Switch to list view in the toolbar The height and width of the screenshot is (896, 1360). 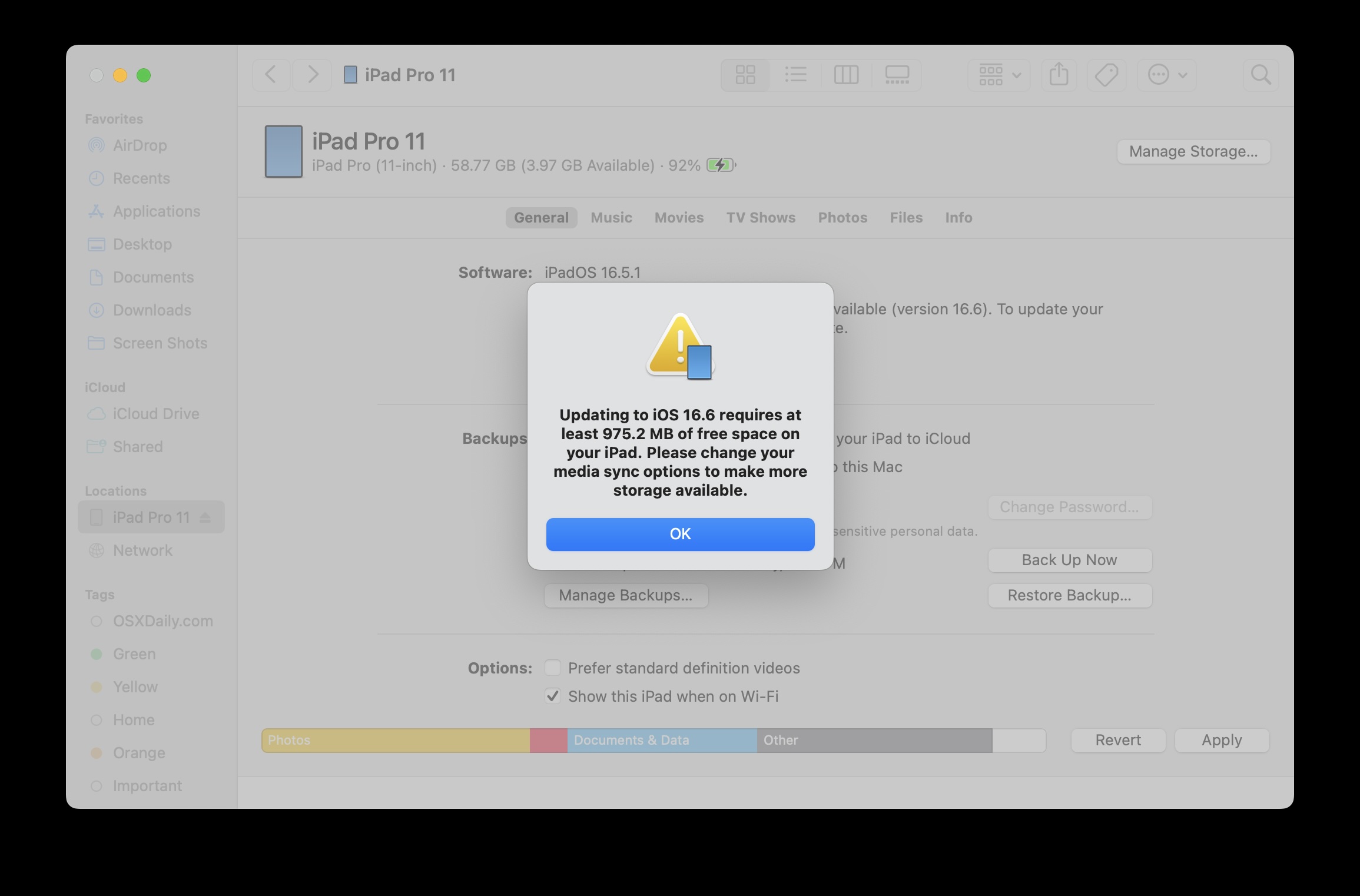(796, 75)
